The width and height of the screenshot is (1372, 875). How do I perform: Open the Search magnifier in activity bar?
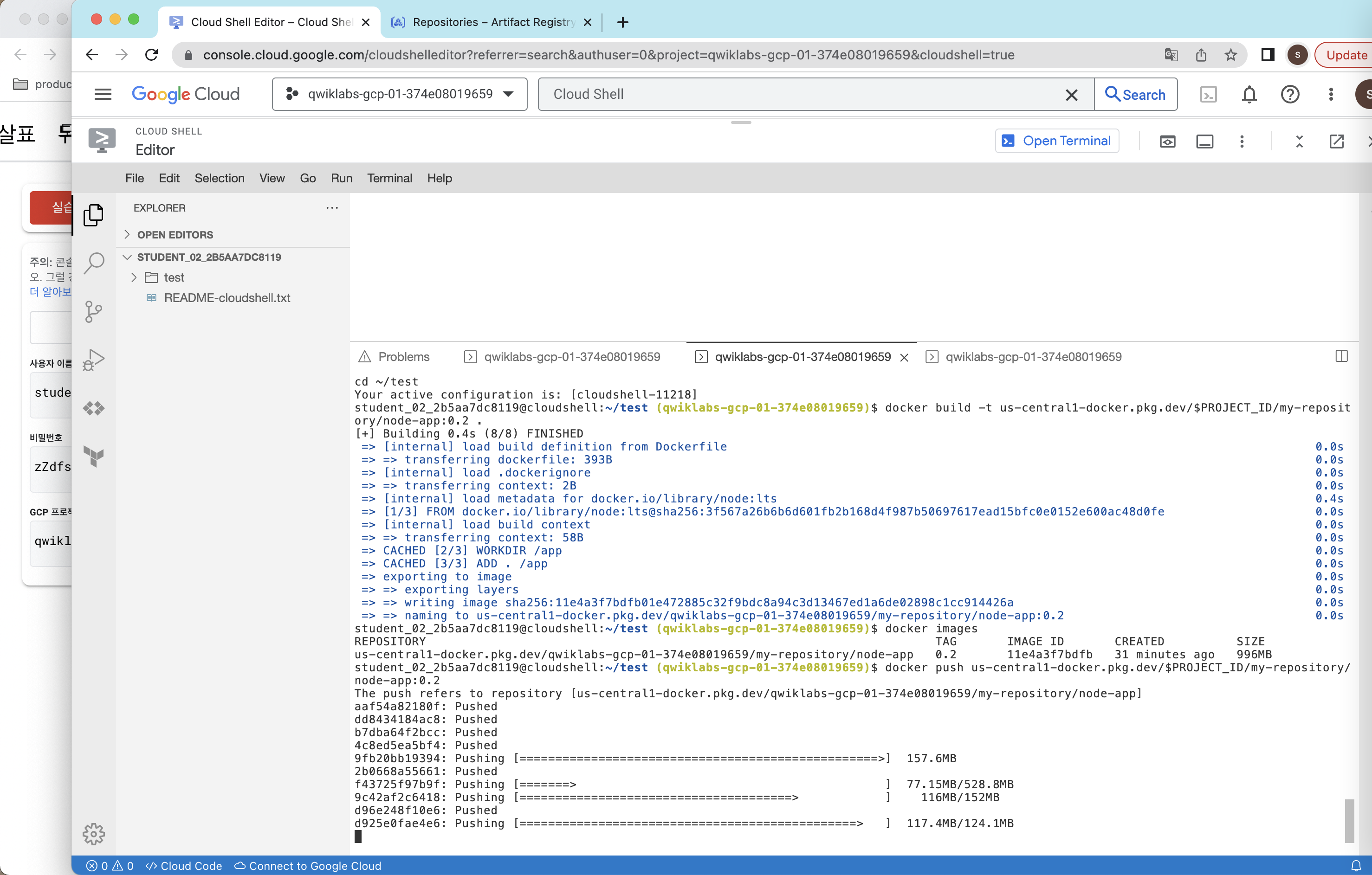pyautogui.click(x=93, y=263)
